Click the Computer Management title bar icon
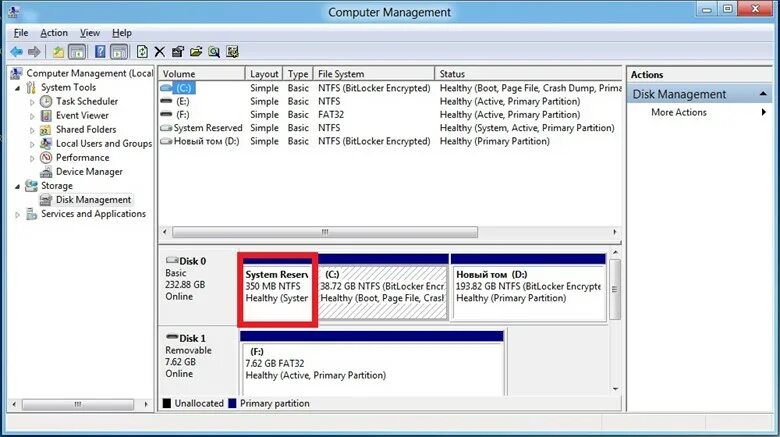This screenshot has height=437, width=780. (x=14, y=11)
